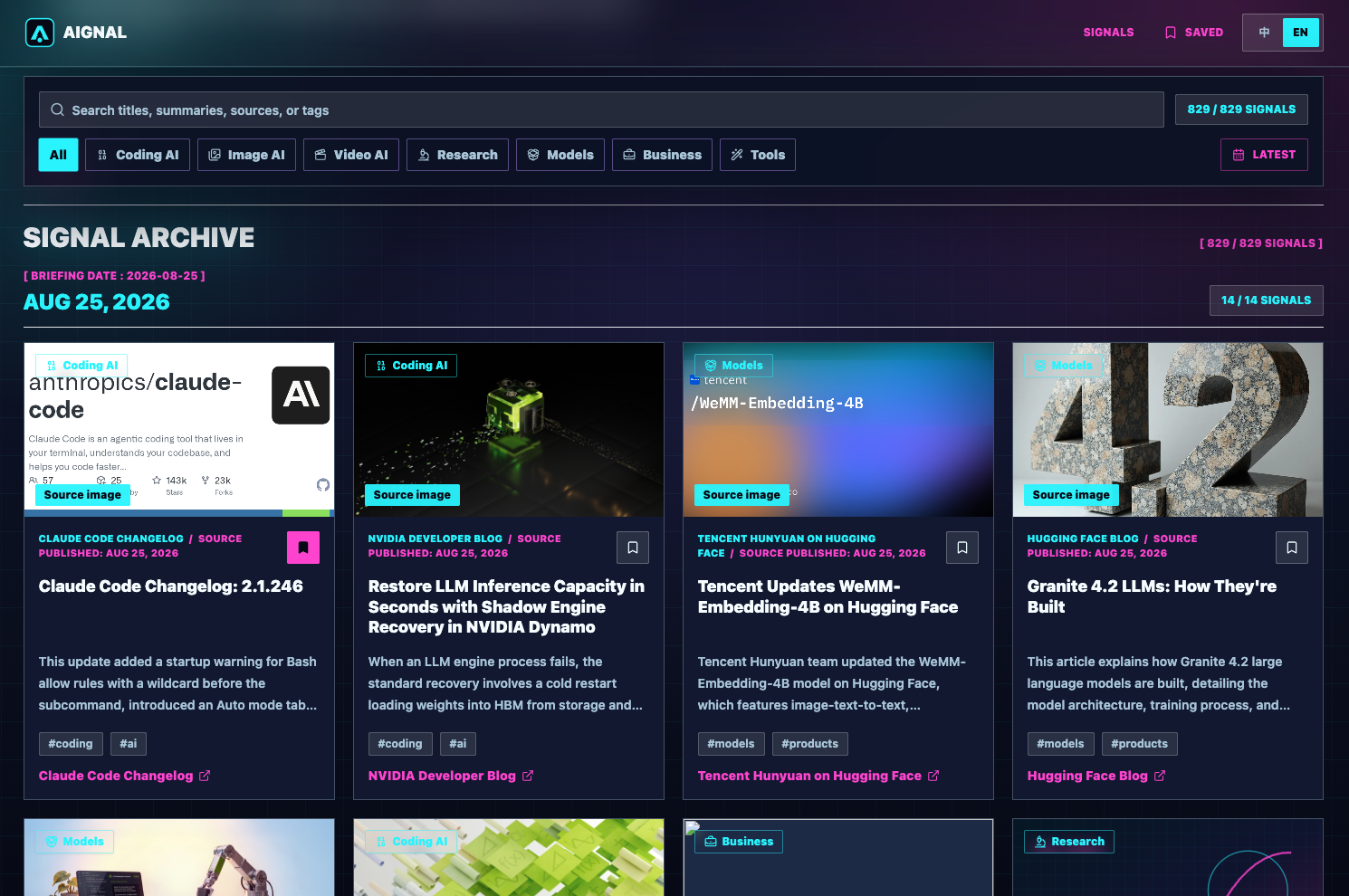Open Tencent Updates WeMM-Embedding-4B title
Screen dimensions: 1349x896
coord(828,596)
